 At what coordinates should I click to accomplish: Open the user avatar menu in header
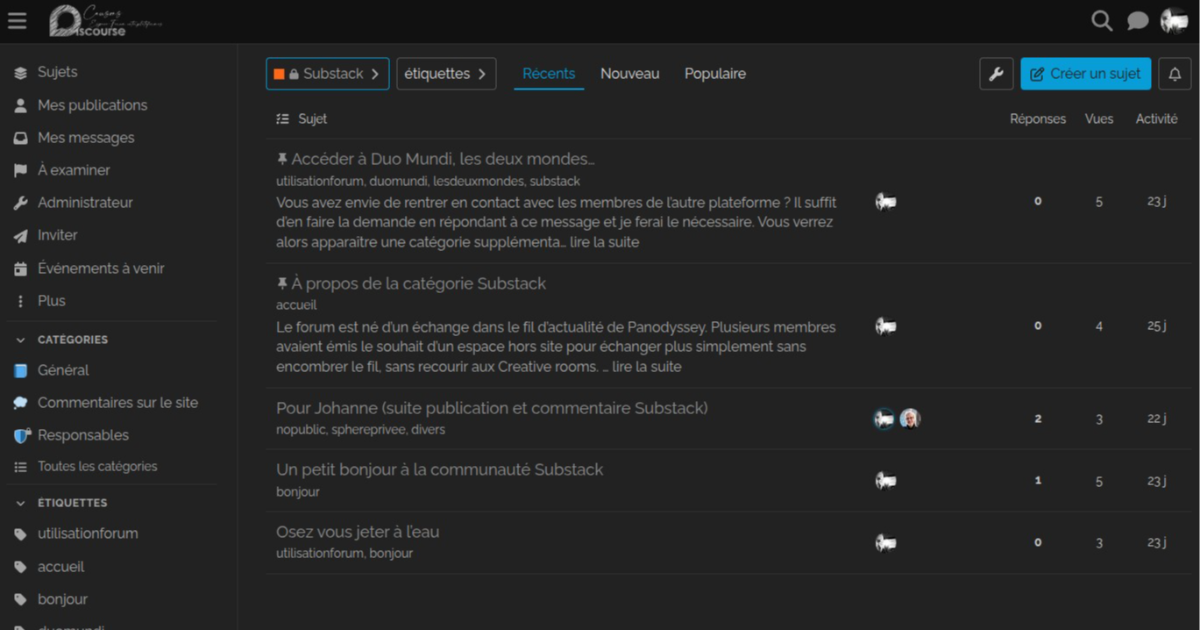point(1174,21)
